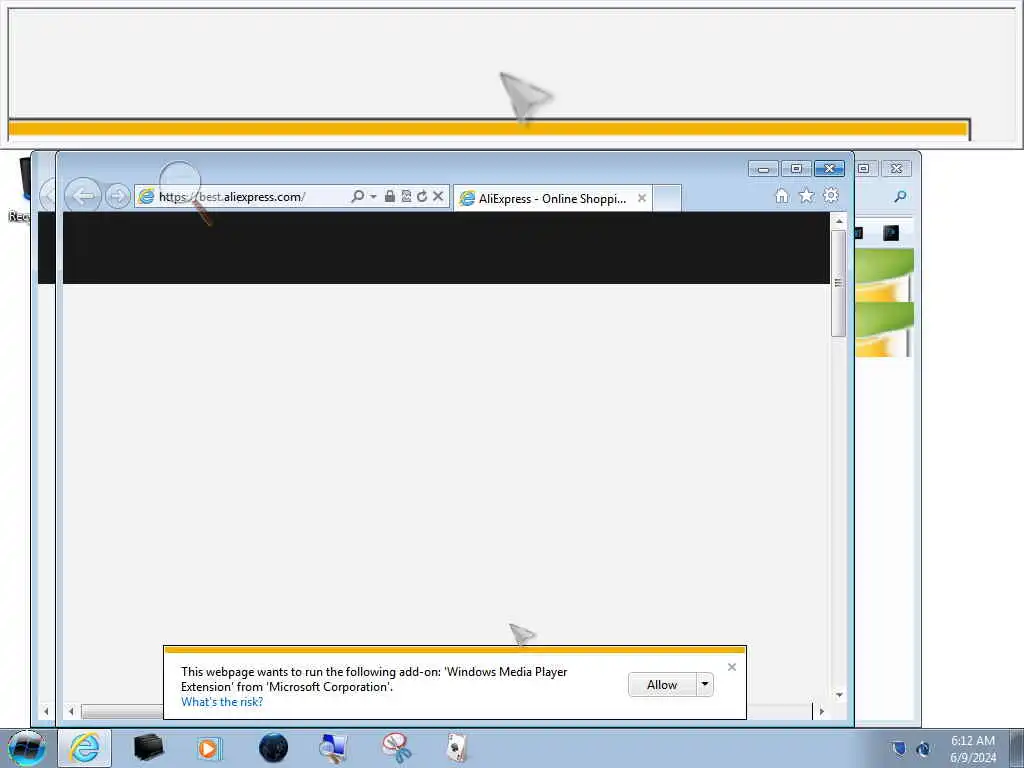Viewport: 1024px width, 768px height.
Task: Maximize the front Internet Explorer window
Action: 796,169
